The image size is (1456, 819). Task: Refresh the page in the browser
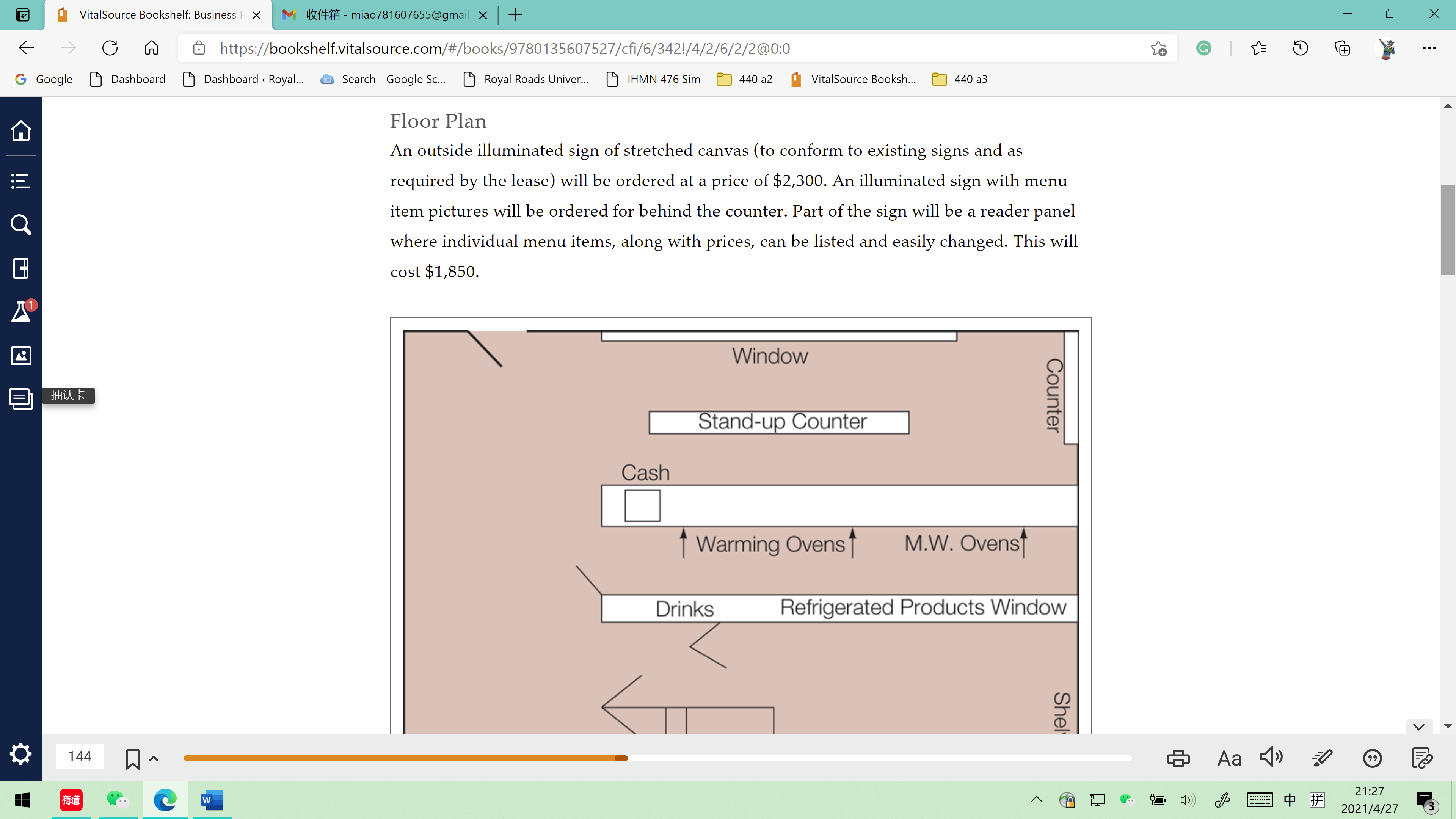click(110, 48)
